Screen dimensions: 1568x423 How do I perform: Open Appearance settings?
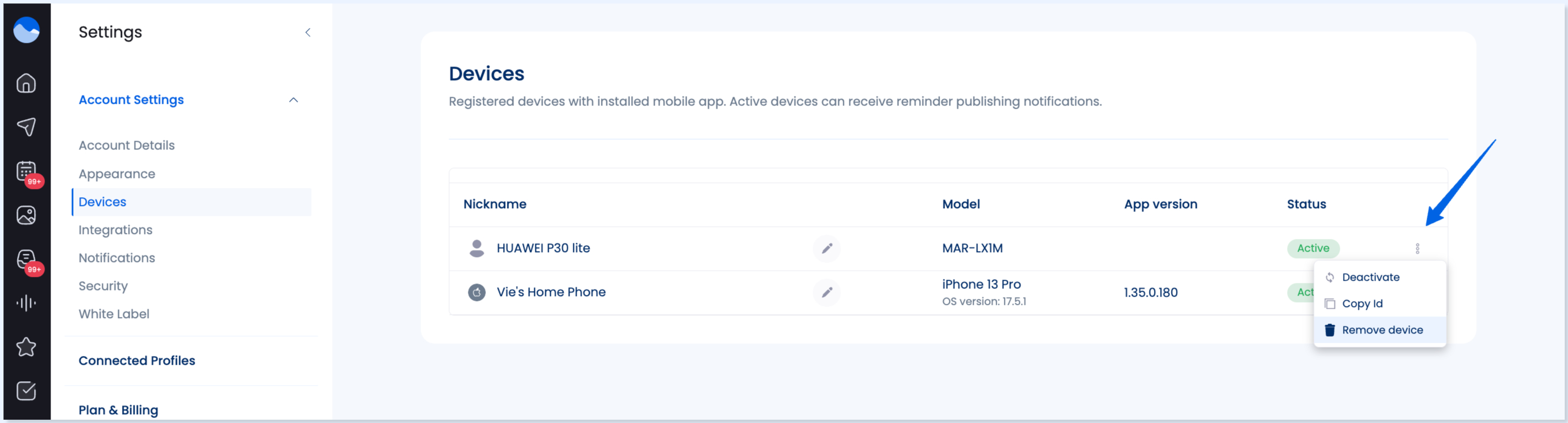tap(117, 174)
